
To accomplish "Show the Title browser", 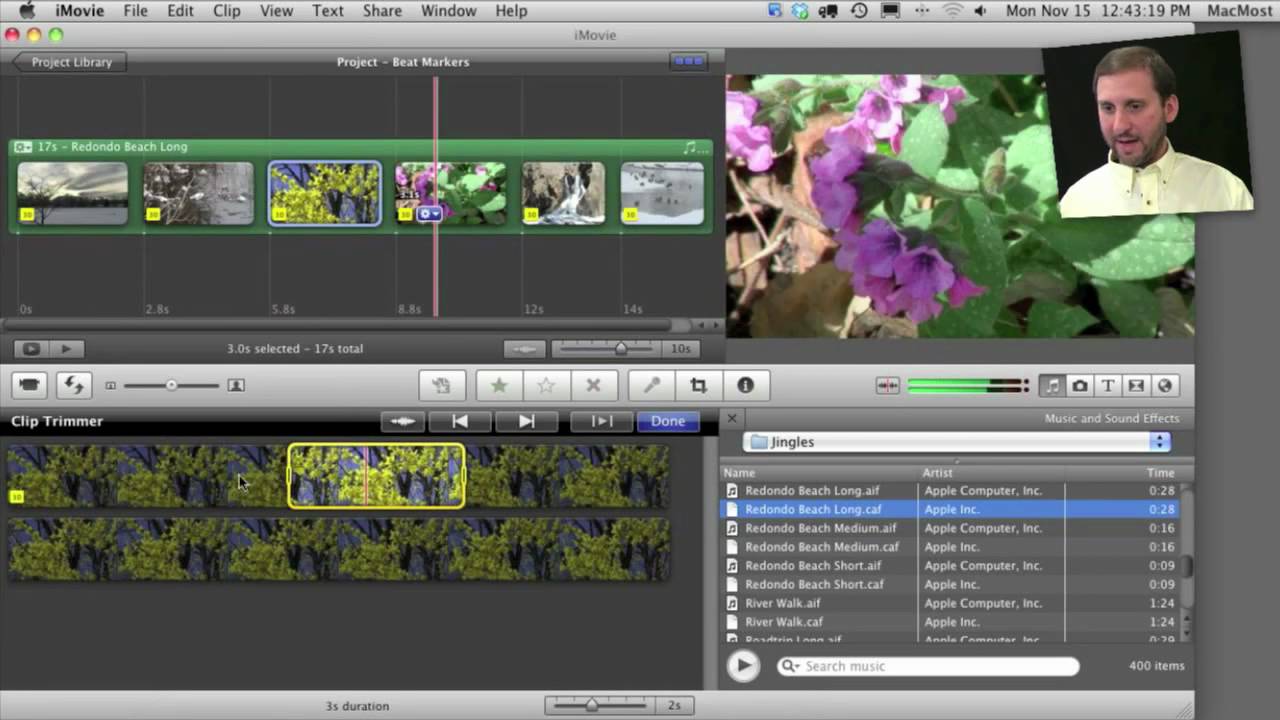I will tap(1108, 386).
